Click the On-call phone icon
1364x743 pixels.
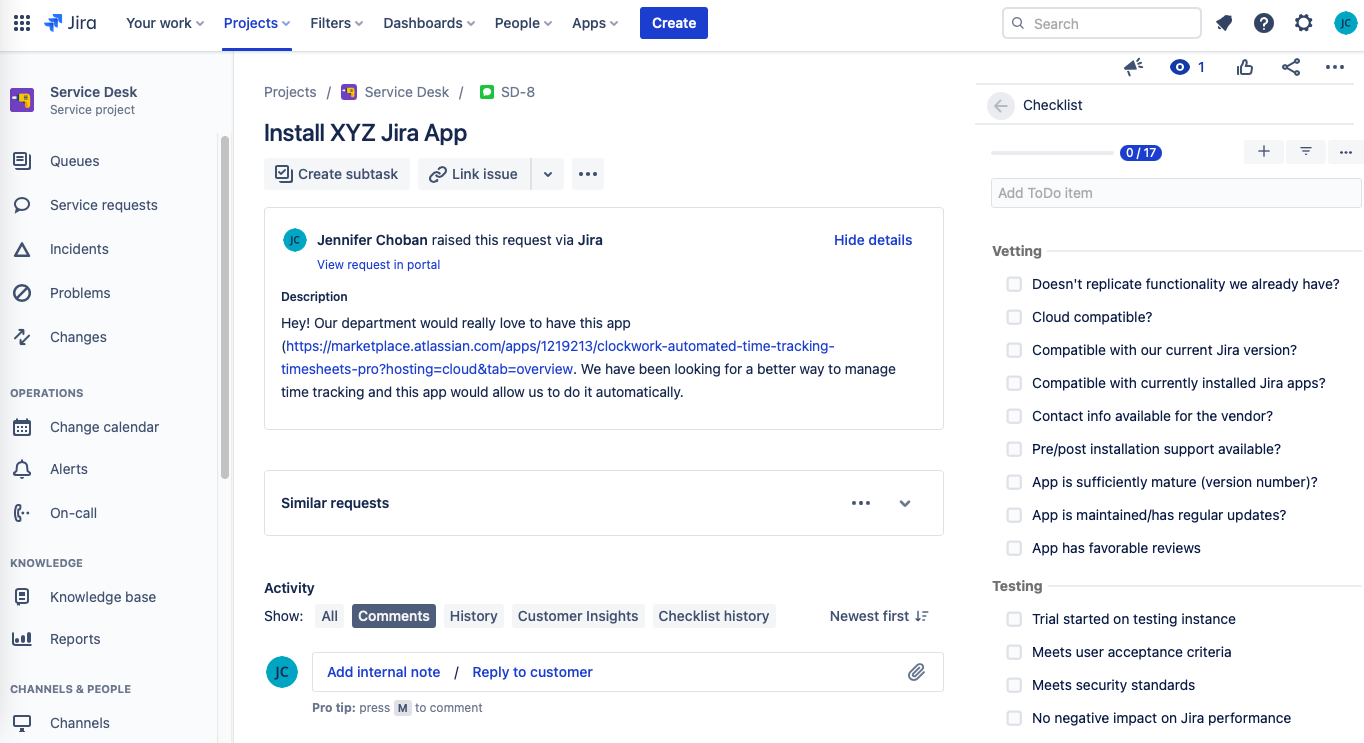[22, 513]
